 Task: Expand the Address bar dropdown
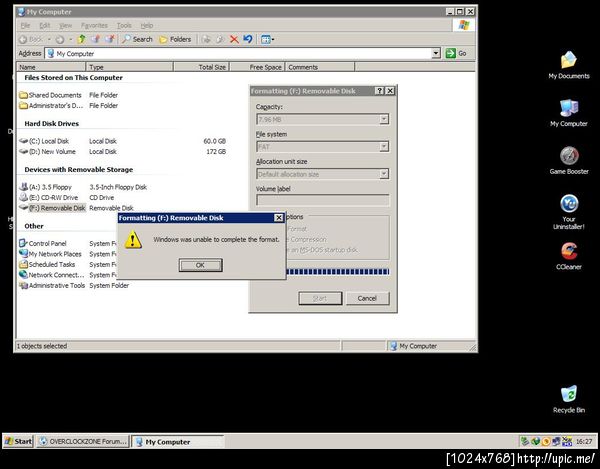click(436, 53)
